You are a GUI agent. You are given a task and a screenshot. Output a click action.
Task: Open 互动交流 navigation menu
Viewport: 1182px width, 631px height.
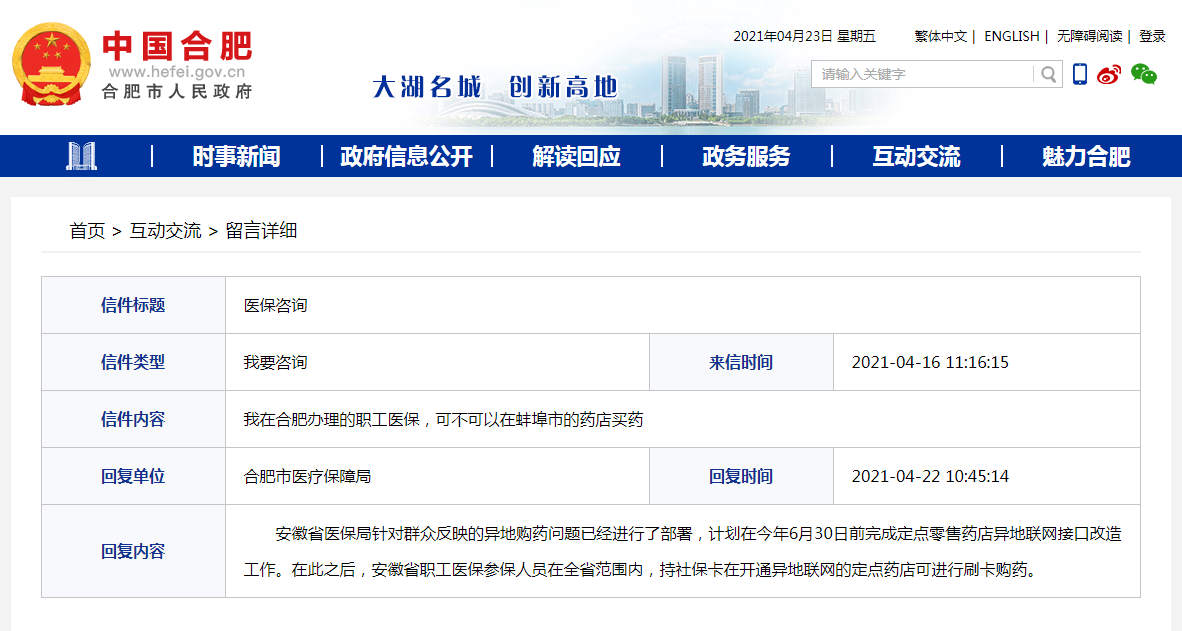916,156
